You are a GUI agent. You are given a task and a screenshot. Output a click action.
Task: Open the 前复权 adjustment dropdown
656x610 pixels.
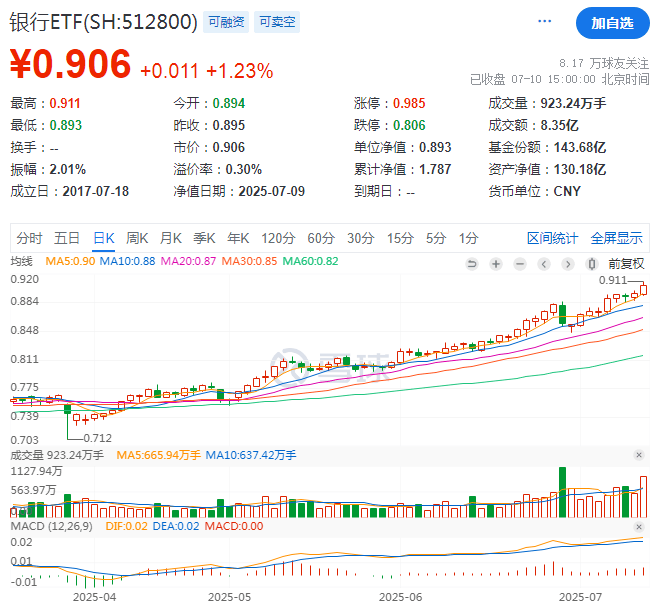pos(626,264)
